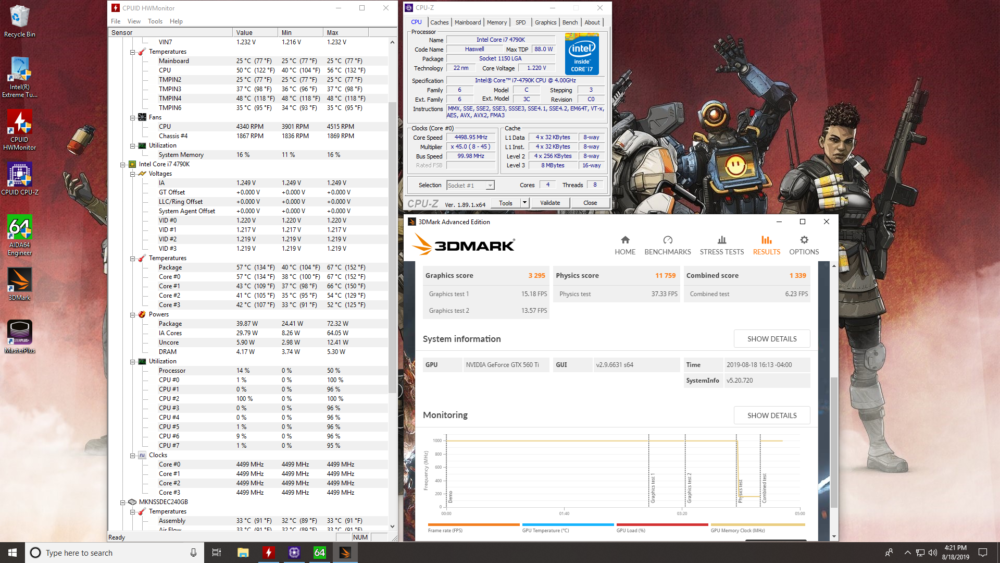Image resolution: width=1000 pixels, height=563 pixels.
Task: Open MasterPlus desktop shortcut
Action: [19, 337]
